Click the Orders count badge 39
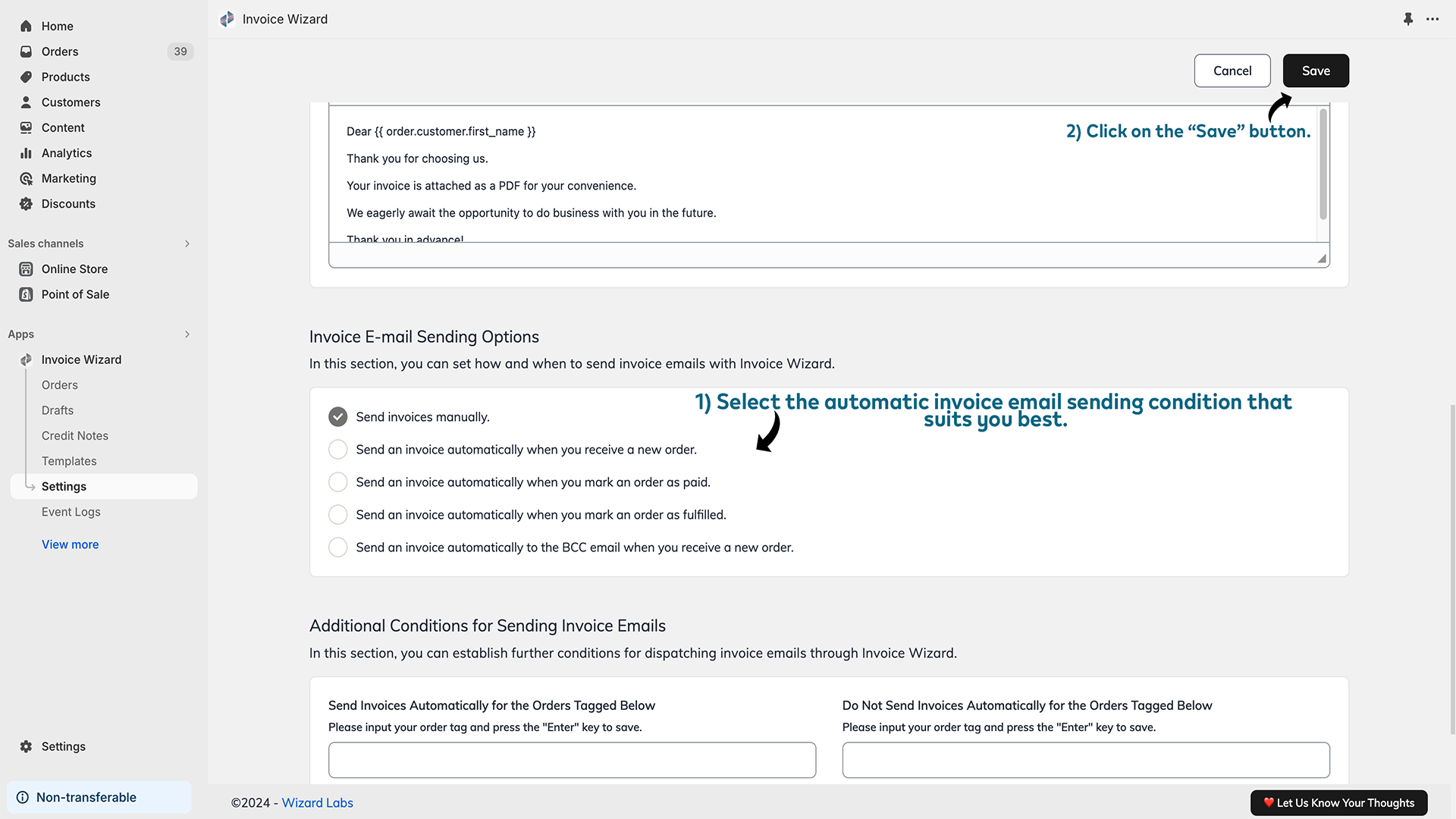This screenshot has width=1456, height=819. pyautogui.click(x=180, y=52)
